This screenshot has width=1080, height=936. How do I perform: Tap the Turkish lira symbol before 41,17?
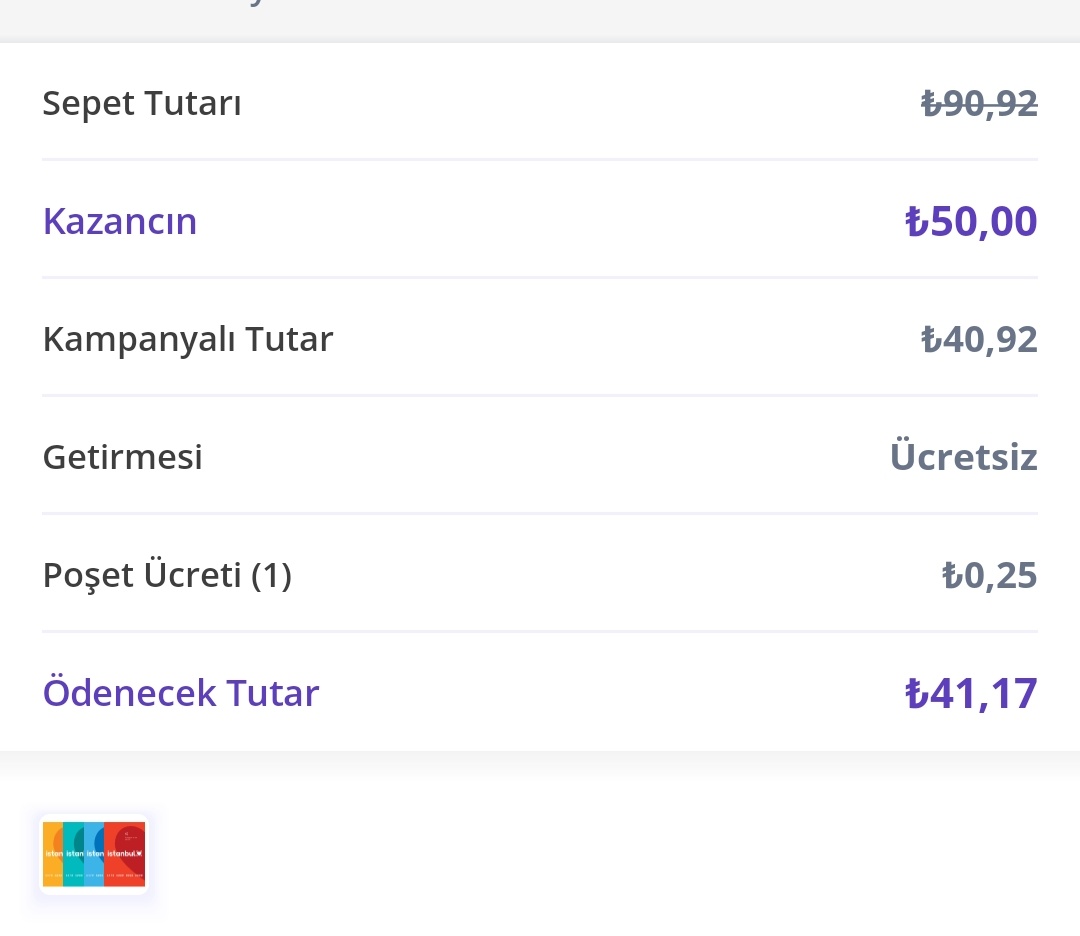click(916, 693)
